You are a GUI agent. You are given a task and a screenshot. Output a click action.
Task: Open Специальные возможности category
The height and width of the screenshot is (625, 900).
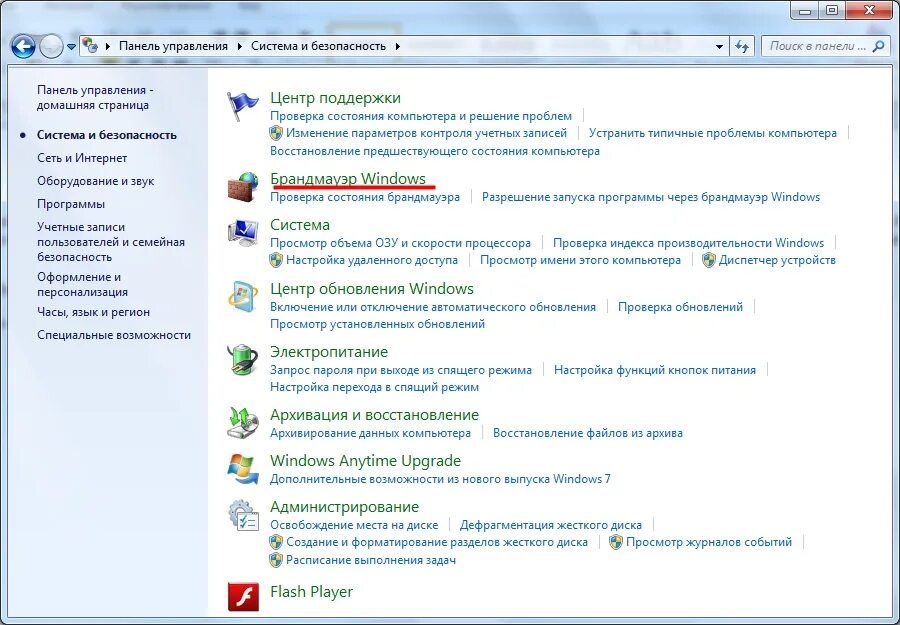(114, 335)
